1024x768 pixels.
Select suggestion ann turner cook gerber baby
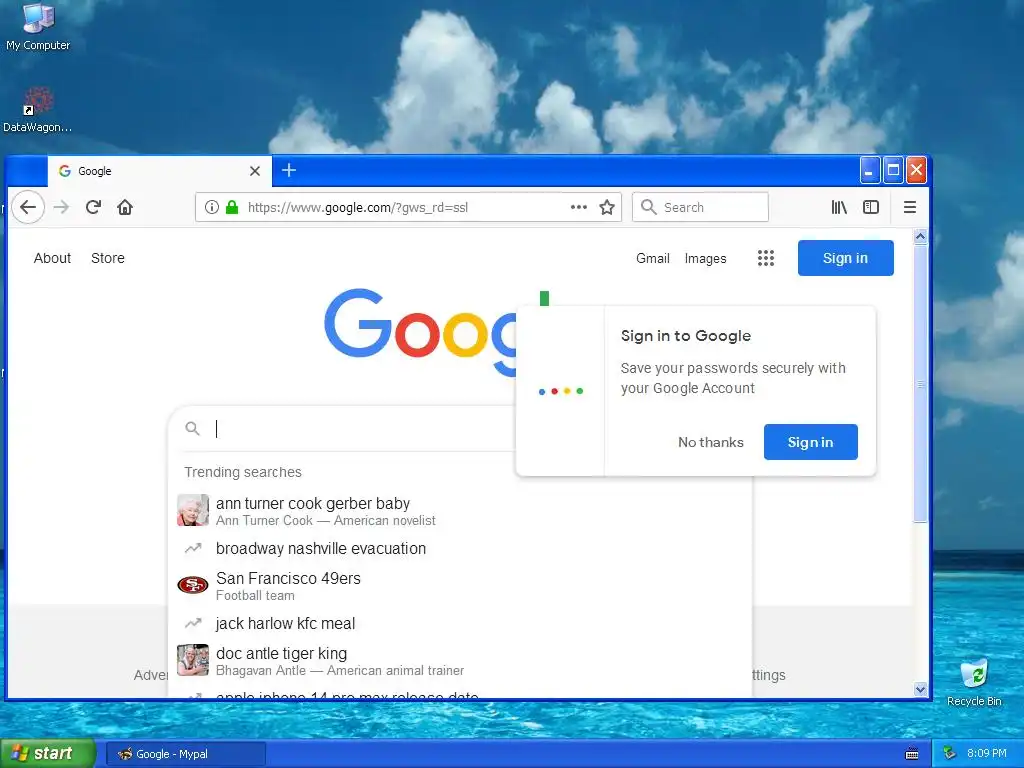[460, 511]
